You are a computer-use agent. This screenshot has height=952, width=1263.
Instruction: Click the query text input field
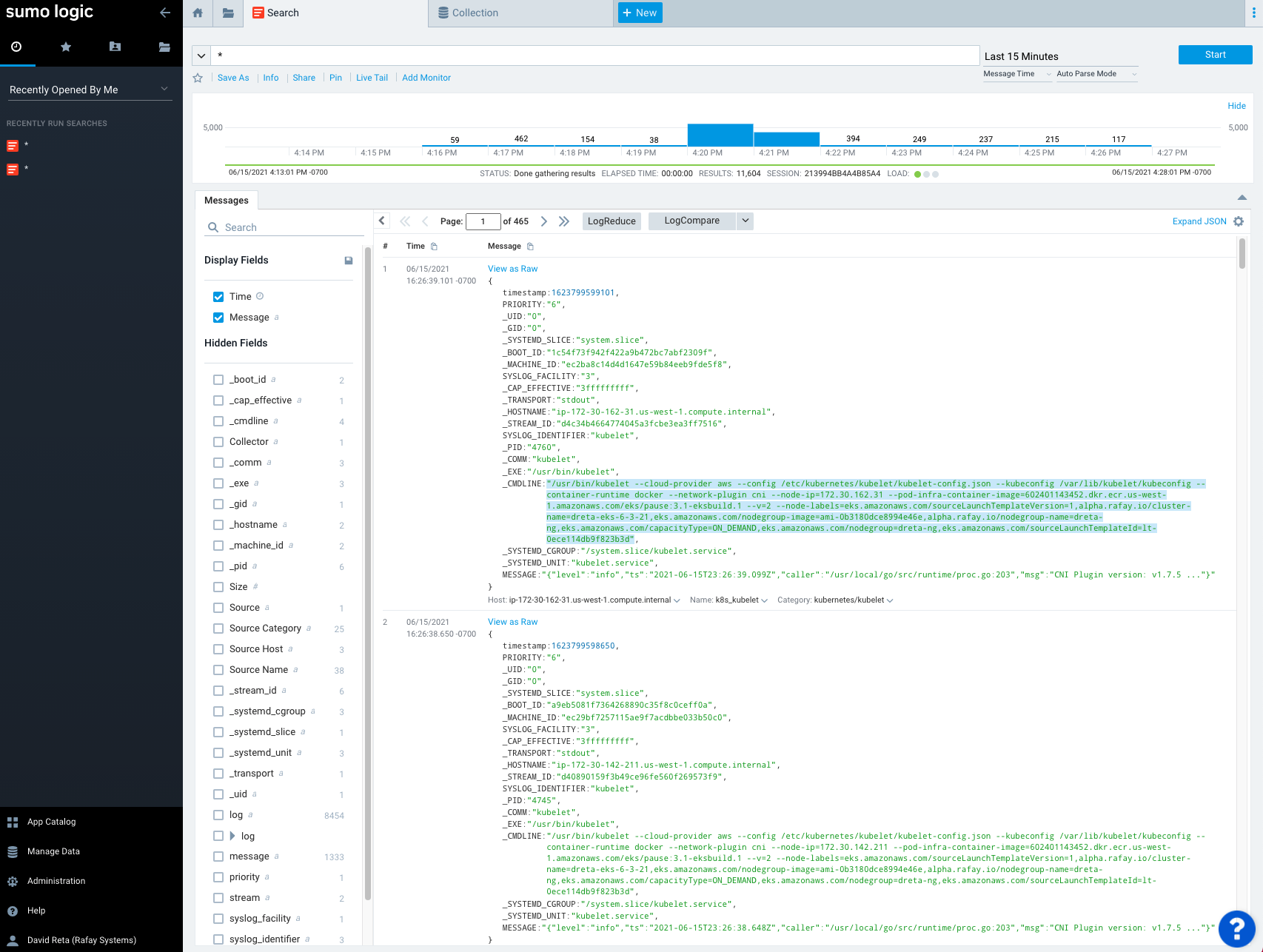point(595,56)
